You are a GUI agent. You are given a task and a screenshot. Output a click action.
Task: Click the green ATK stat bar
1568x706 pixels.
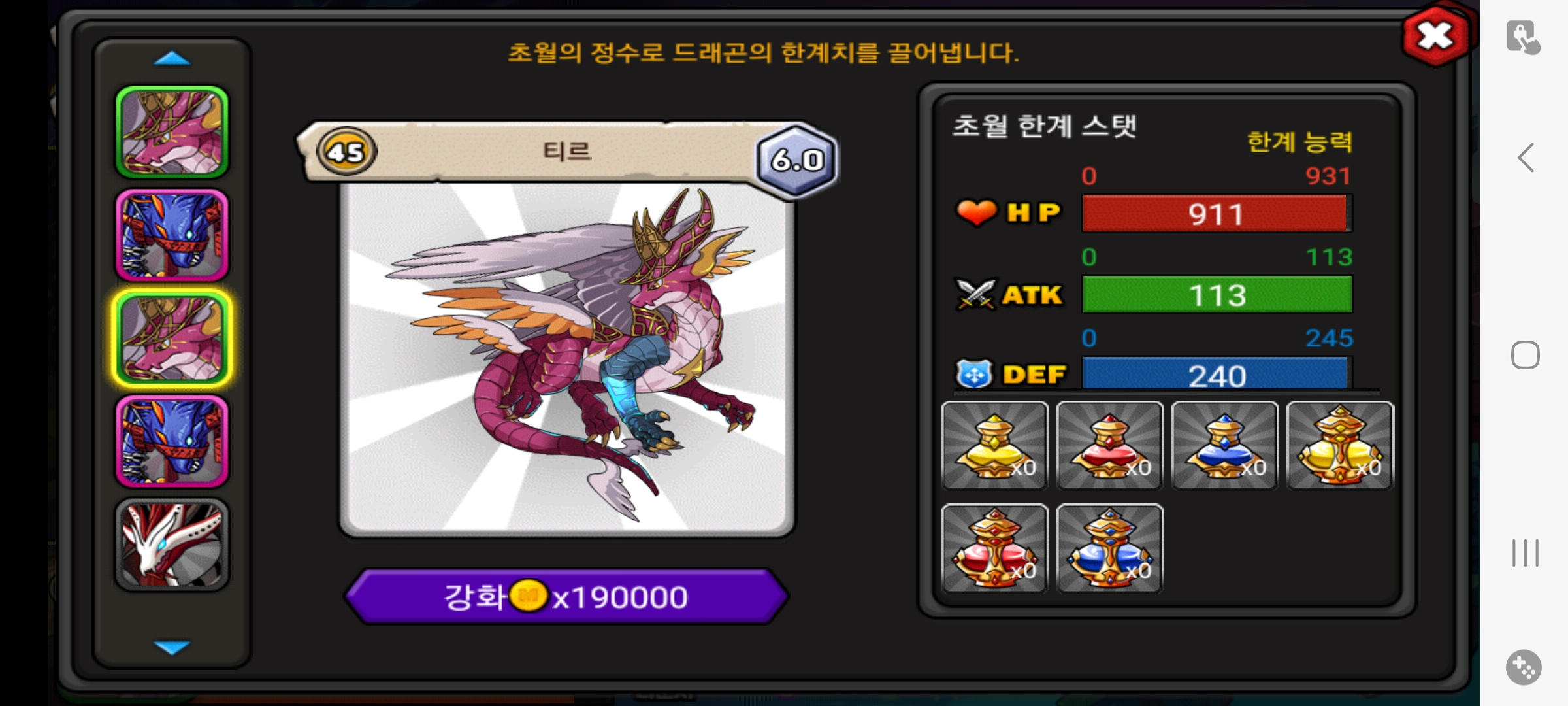point(1217,294)
